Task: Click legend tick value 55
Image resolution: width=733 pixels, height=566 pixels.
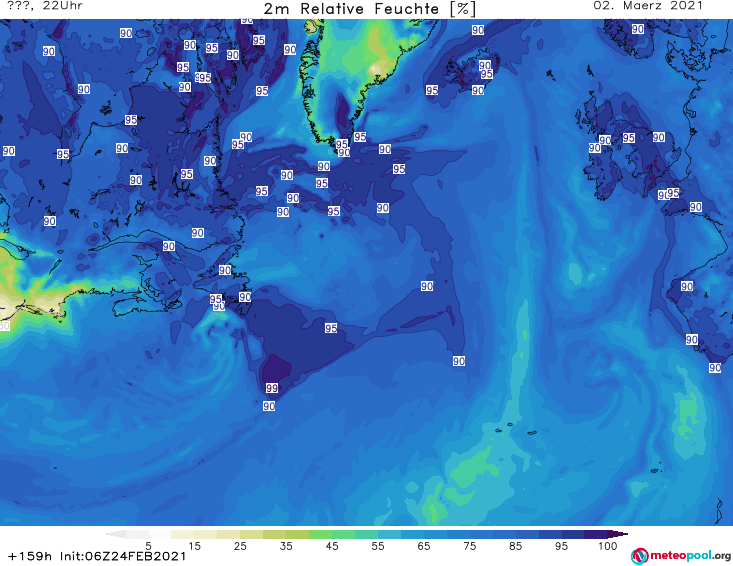Action: point(378,546)
